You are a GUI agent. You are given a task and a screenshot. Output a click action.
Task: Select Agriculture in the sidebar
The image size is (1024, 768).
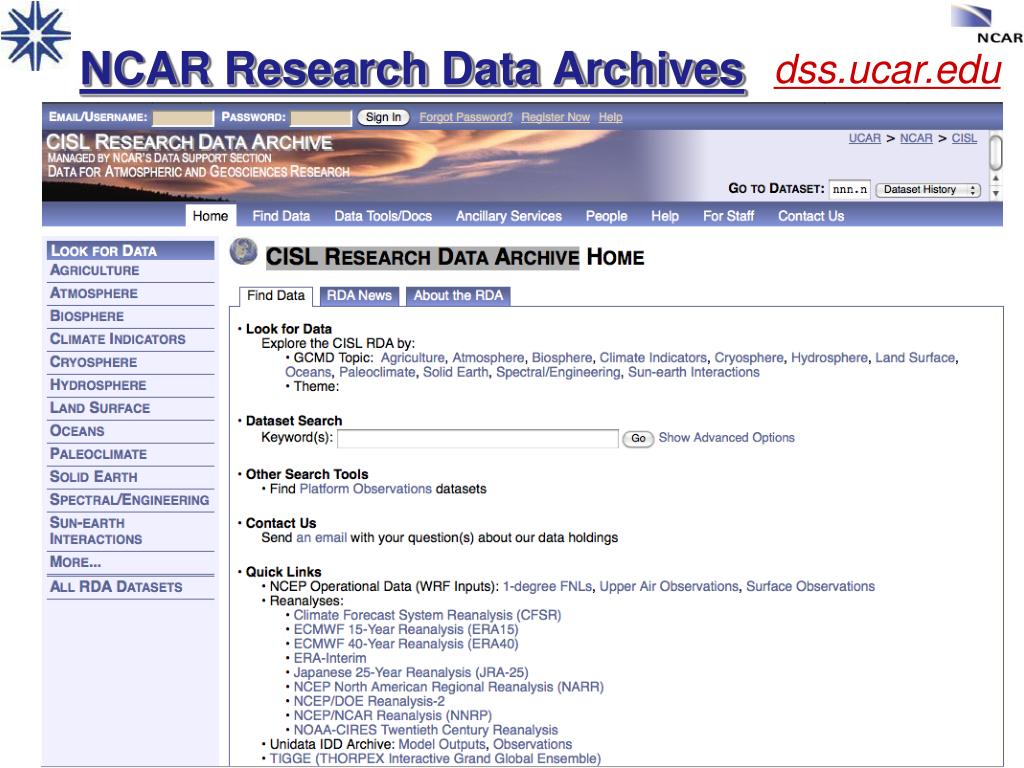pos(95,270)
